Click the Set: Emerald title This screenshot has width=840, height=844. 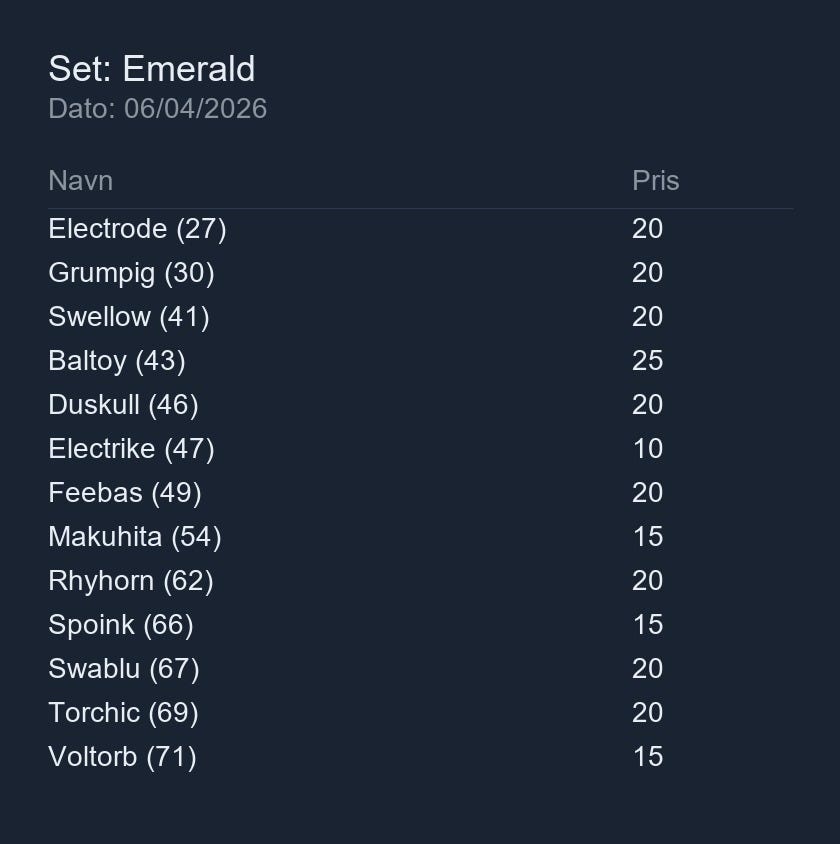pyautogui.click(x=152, y=69)
